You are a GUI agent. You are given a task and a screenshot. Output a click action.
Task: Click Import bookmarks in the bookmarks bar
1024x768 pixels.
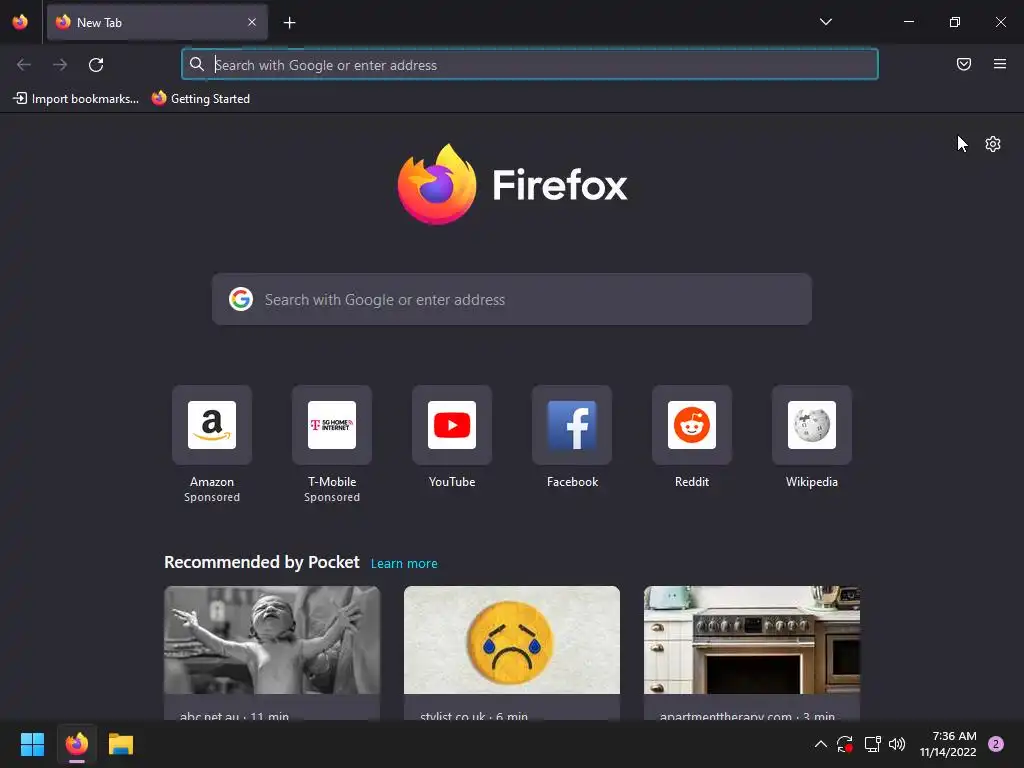click(76, 99)
